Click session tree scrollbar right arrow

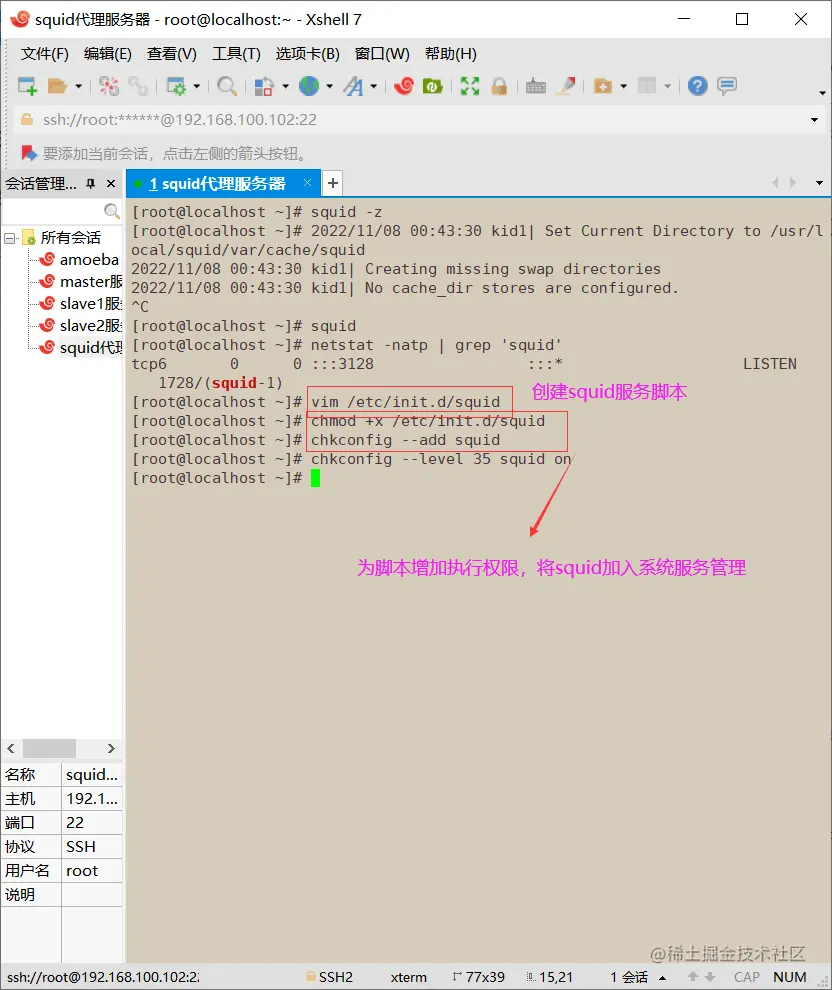111,748
